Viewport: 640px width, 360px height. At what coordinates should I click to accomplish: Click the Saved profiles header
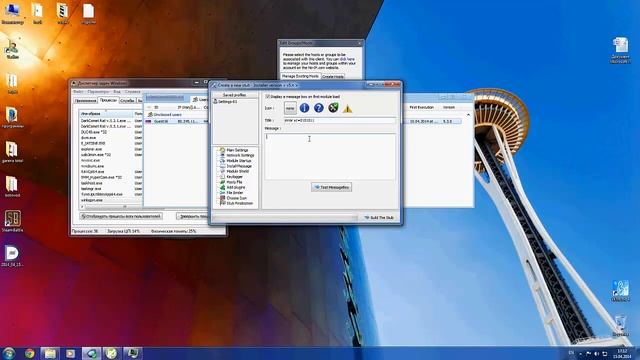point(235,95)
